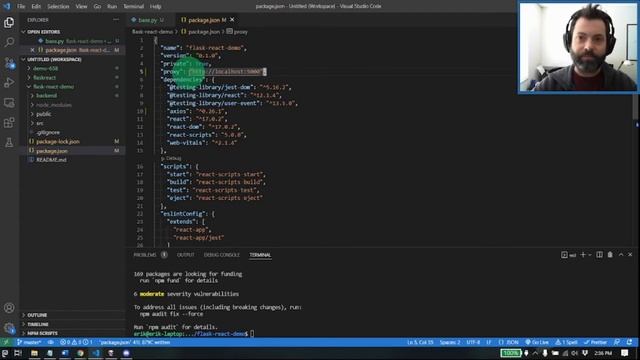Click master branch in status bar

coord(29,342)
